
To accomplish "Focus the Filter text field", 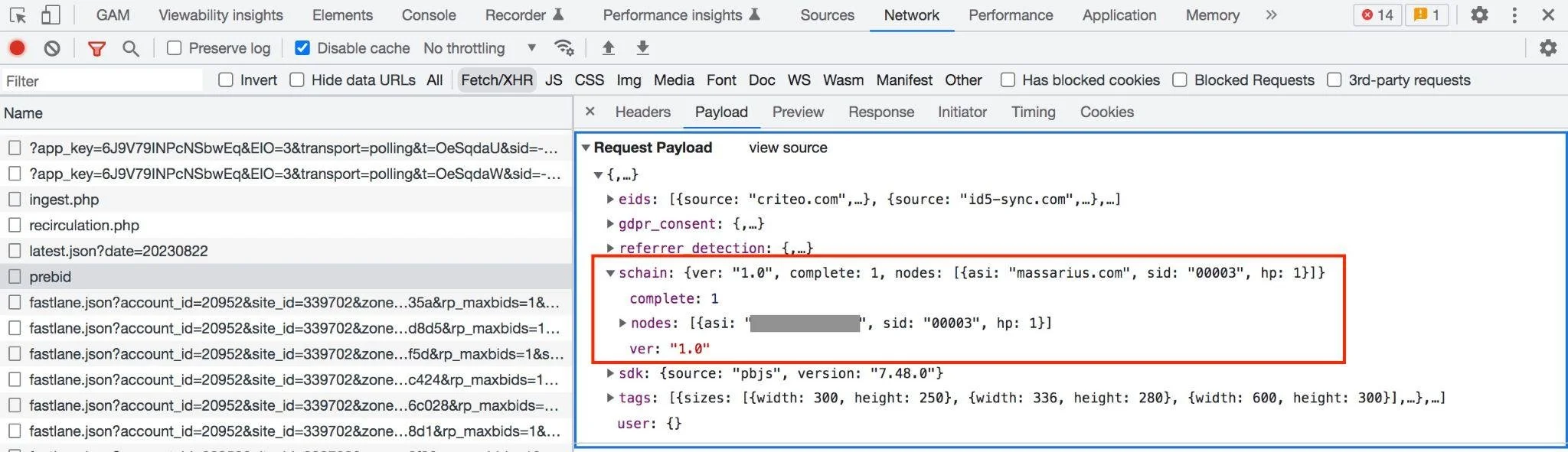I will tap(101, 80).
